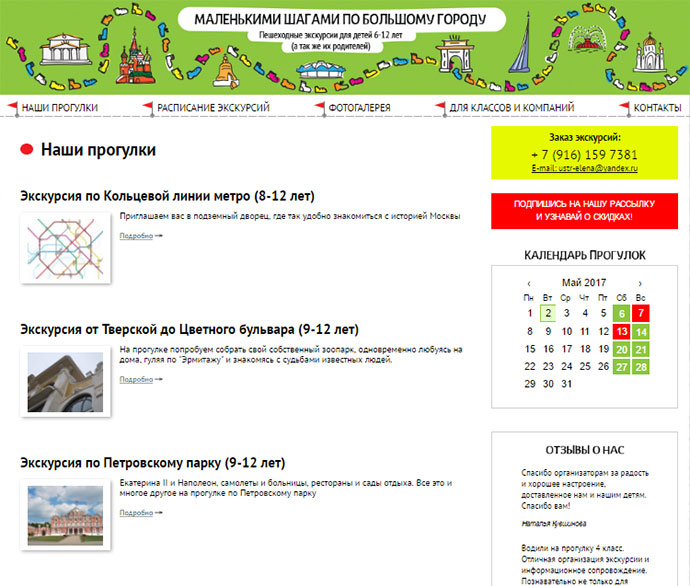Click the phone number +7 (916) 159 7381
The width and height of the screenshot is (690, 586).
tap(584, 154)
